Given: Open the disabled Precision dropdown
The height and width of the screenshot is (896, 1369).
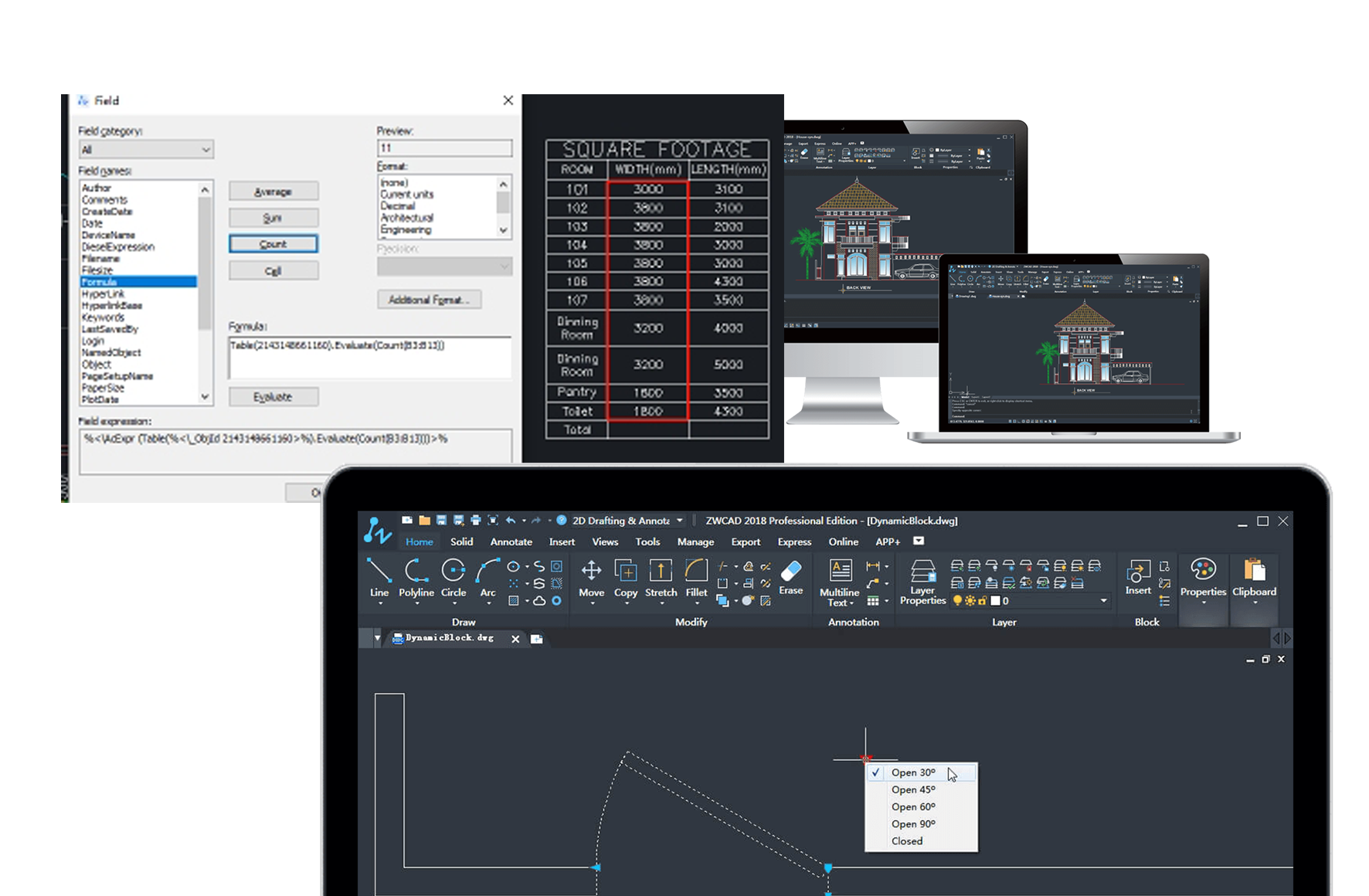Looking at the screenshot, I should (444, 266).
